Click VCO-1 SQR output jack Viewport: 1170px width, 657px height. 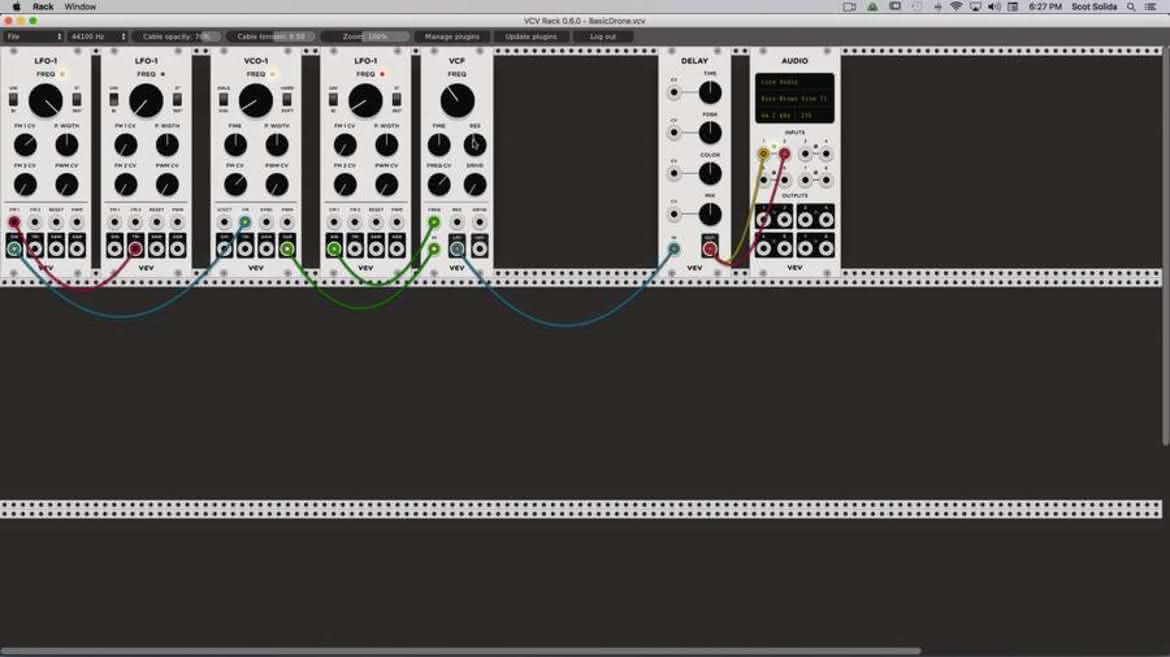coord(287,249)
